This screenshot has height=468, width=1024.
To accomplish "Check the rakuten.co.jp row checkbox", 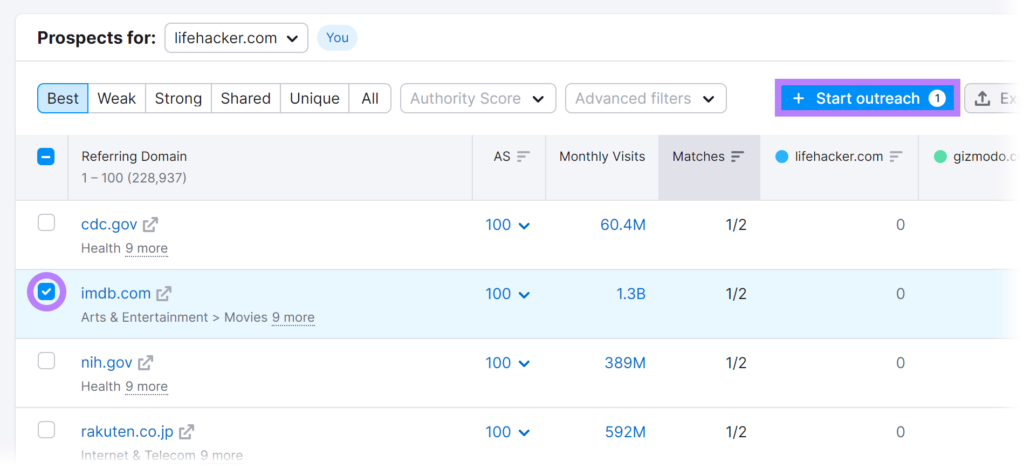I will (46, 430).
